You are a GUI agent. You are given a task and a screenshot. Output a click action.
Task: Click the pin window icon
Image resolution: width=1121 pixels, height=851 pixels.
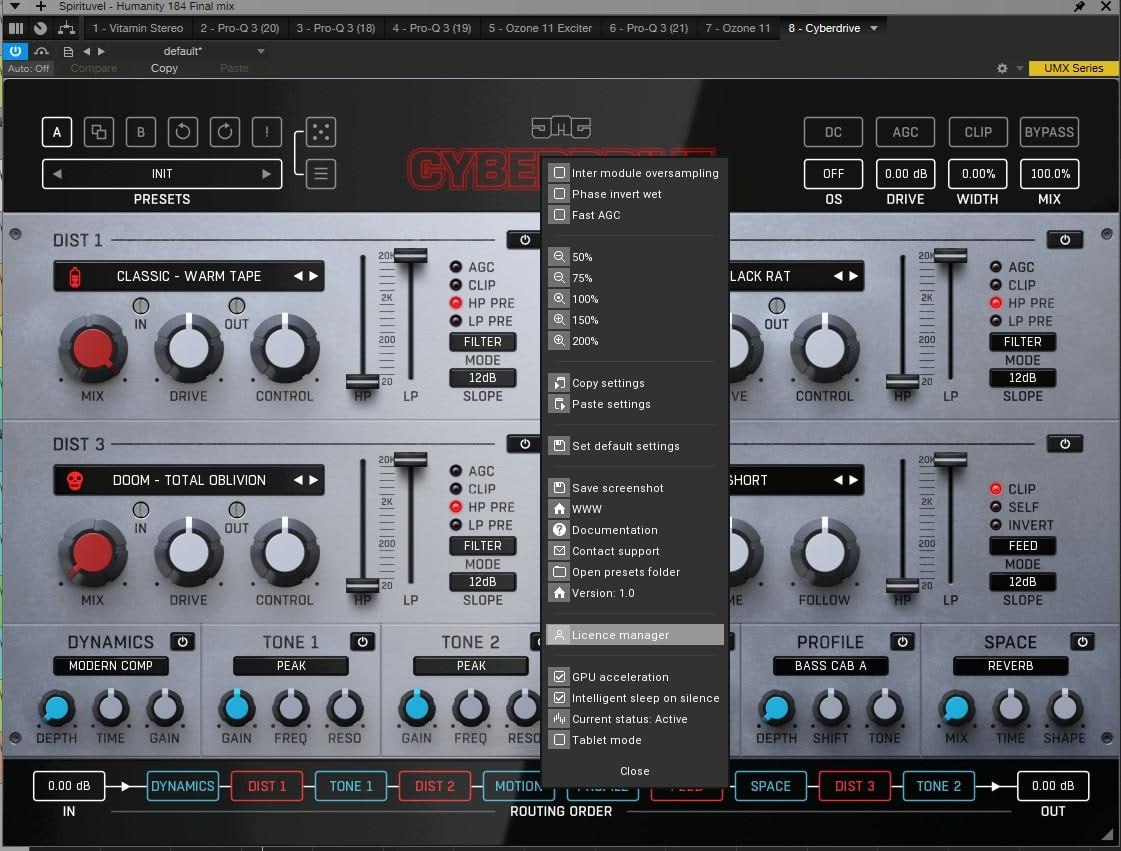[x=1080, y=6]
